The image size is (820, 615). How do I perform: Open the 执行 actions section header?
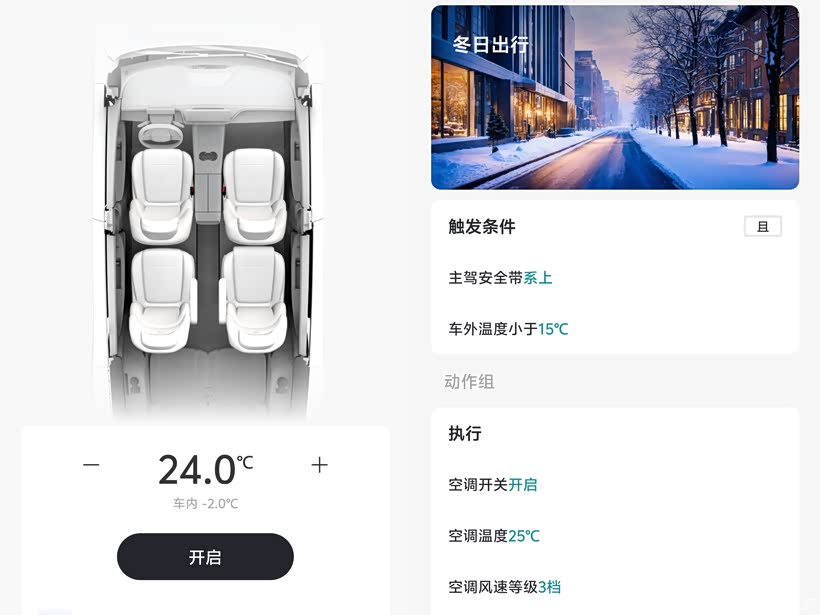pyautogui.click(x=464, y=433)
